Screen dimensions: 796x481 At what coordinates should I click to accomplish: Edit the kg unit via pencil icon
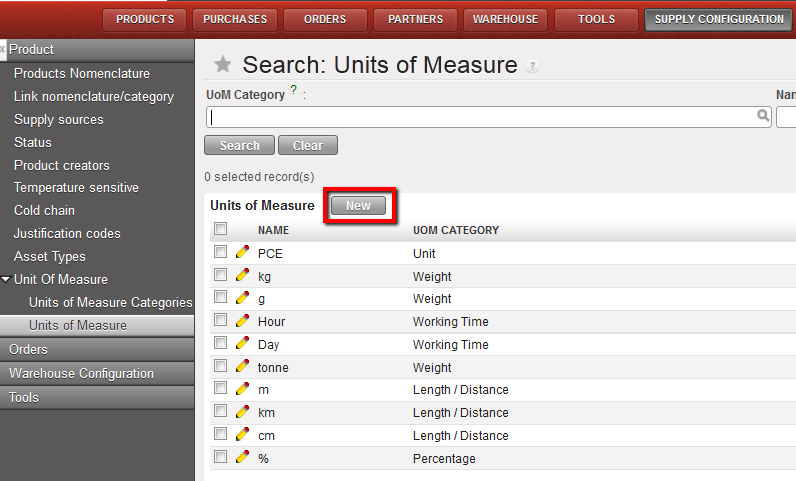click(242, 276)
